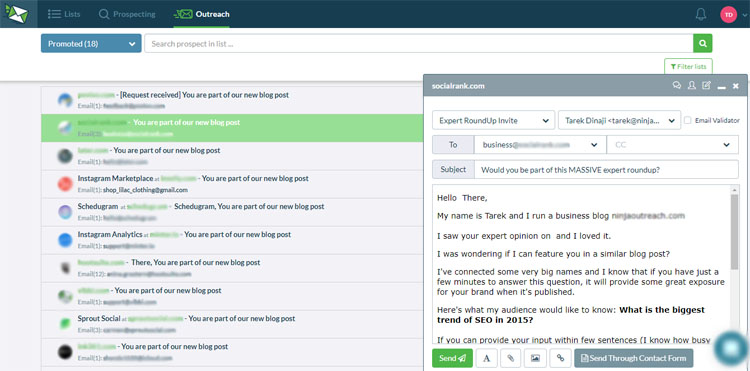Focus the Search prospect in list field

419,44
